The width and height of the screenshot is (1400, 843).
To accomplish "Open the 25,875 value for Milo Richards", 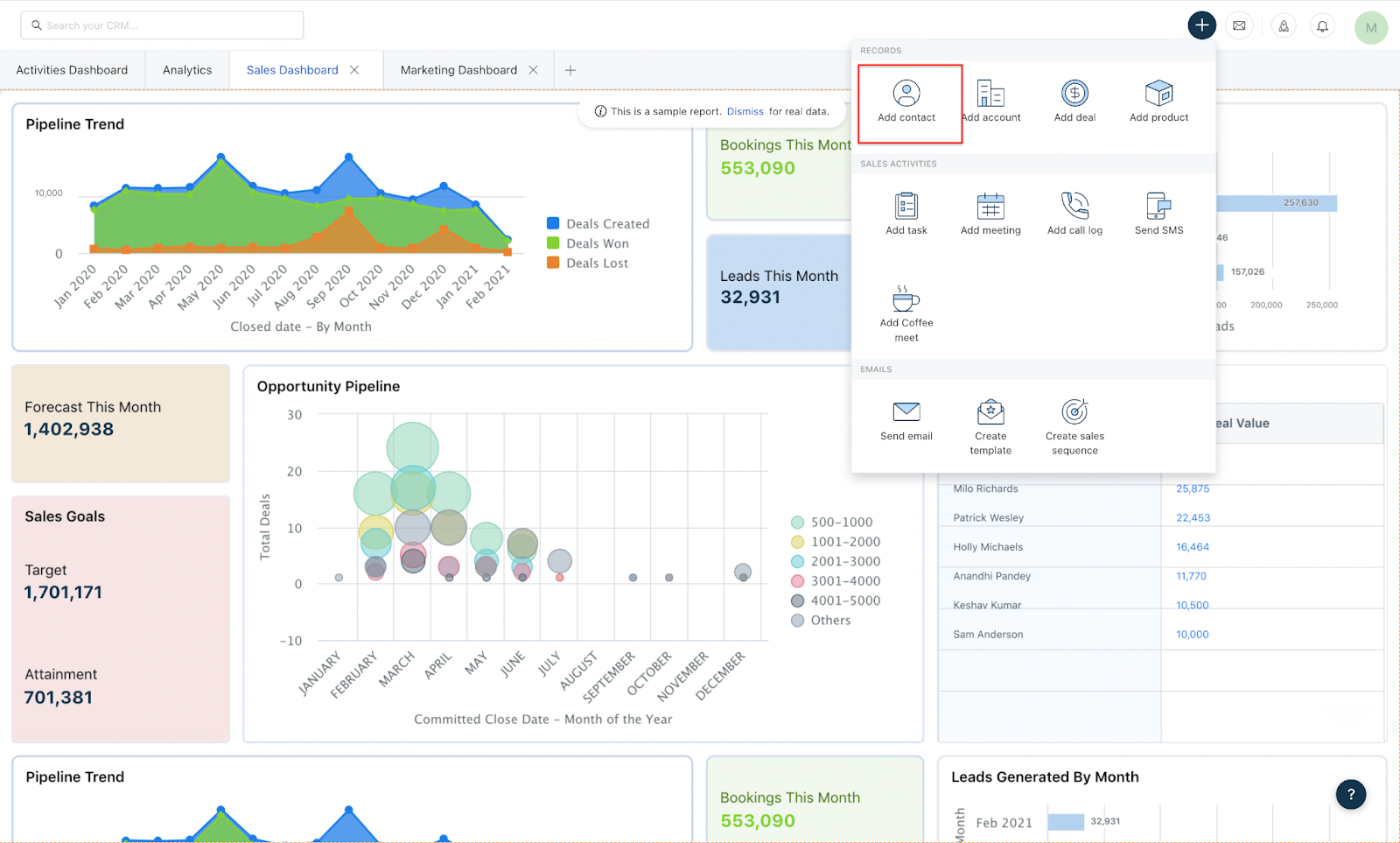I will pos(1193,488).
